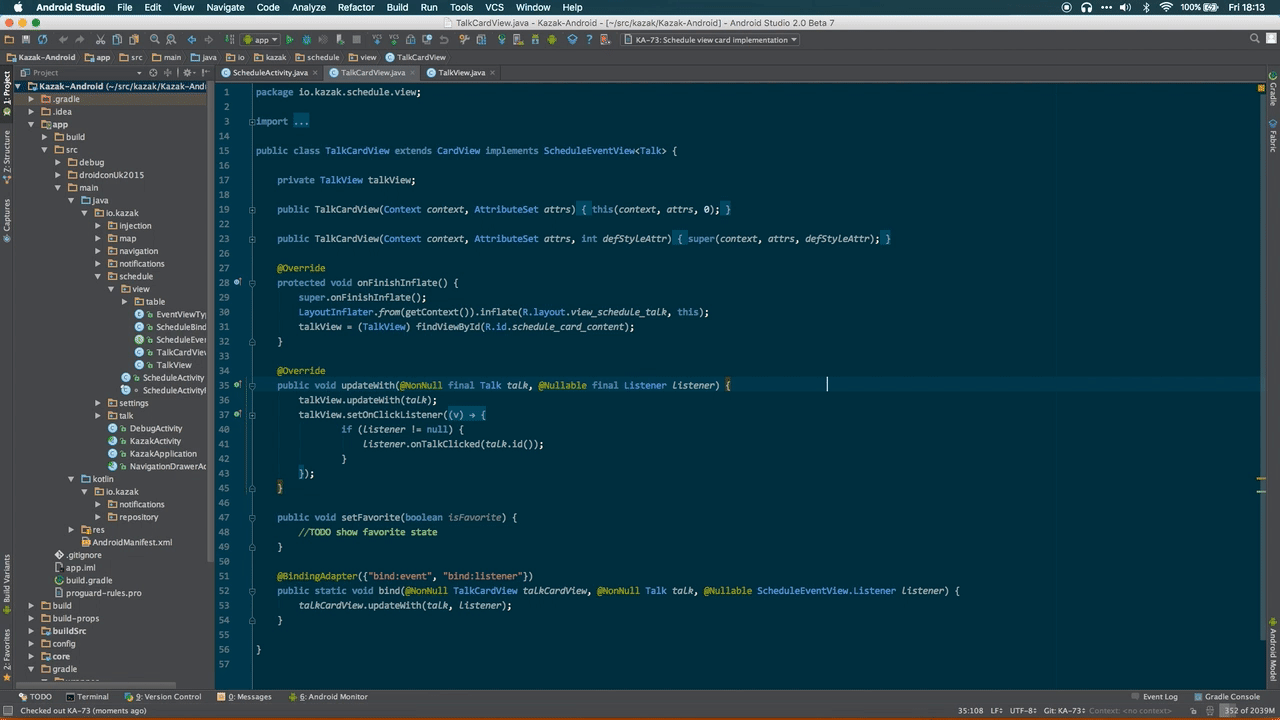
Task: Click the UTF-8 encoding selector
Action: click(x=1022, y=711)
